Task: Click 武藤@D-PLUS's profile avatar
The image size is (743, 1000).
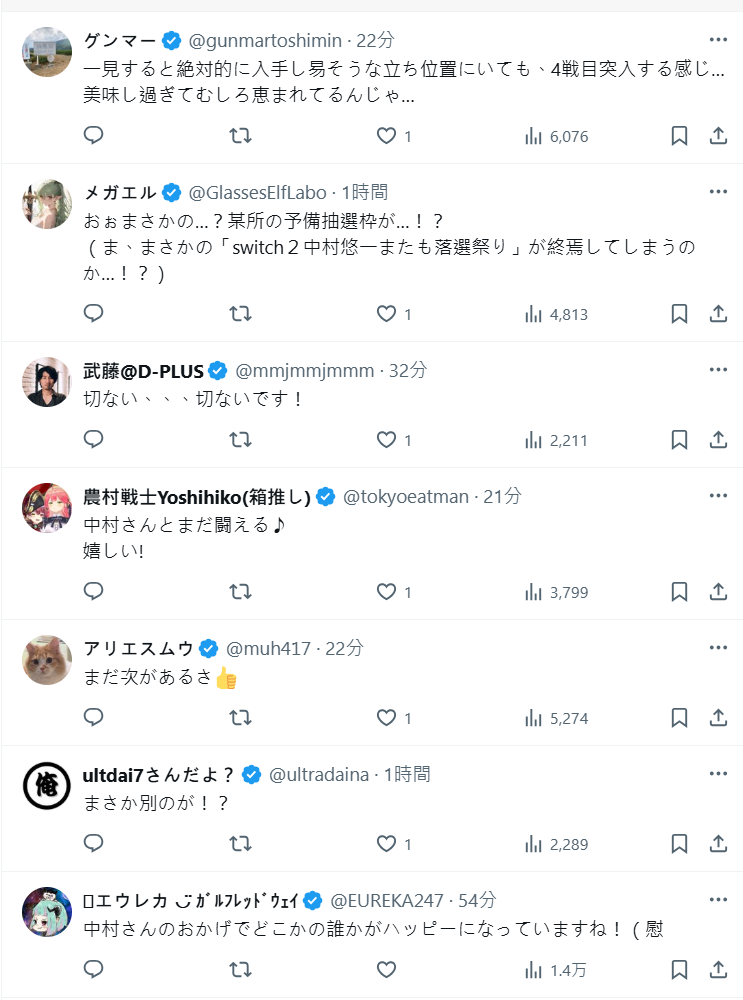Action: tap(47, 382)
